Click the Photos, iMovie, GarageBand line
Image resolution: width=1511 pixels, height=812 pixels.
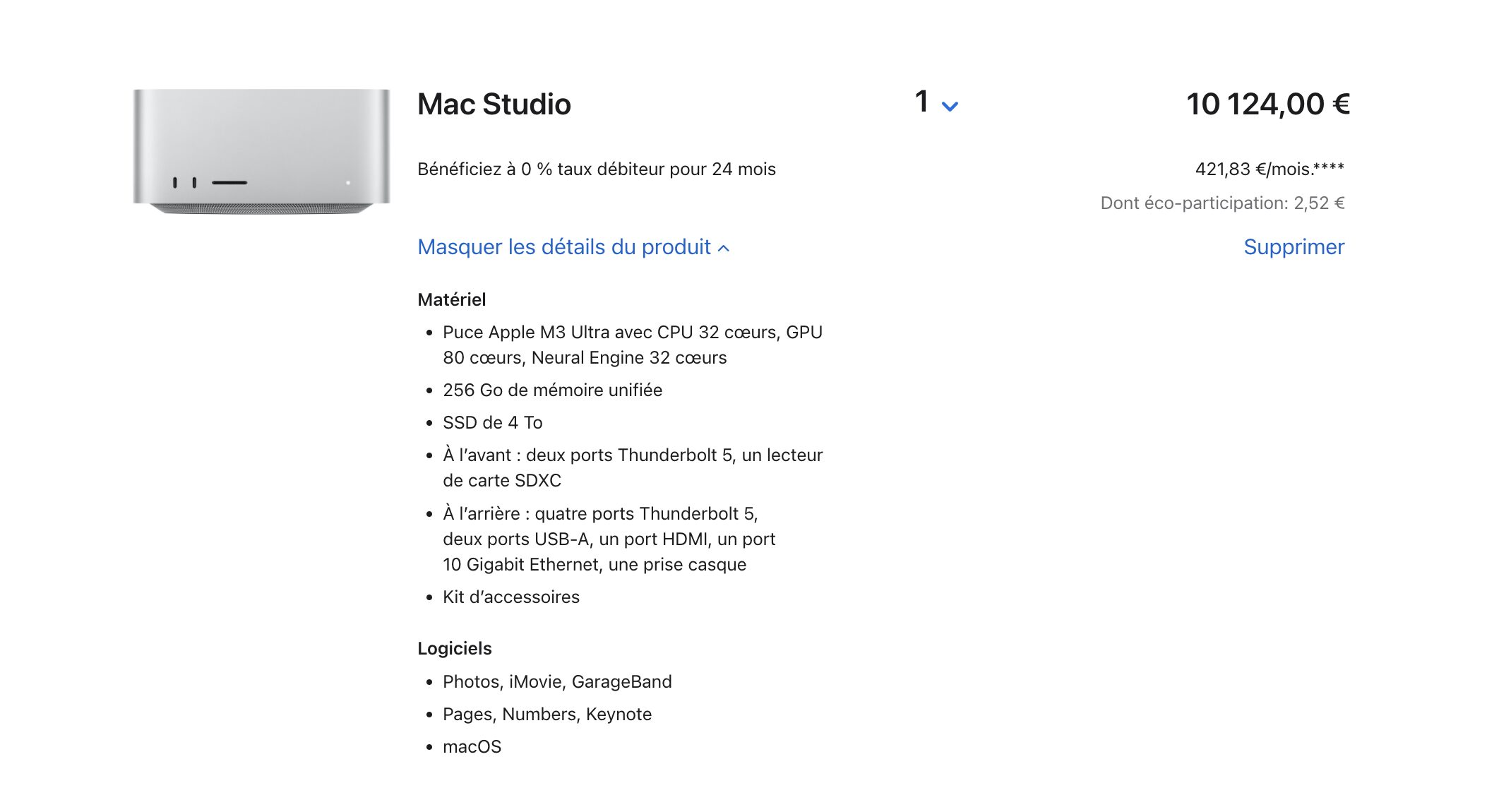click(x=557, y=682)
